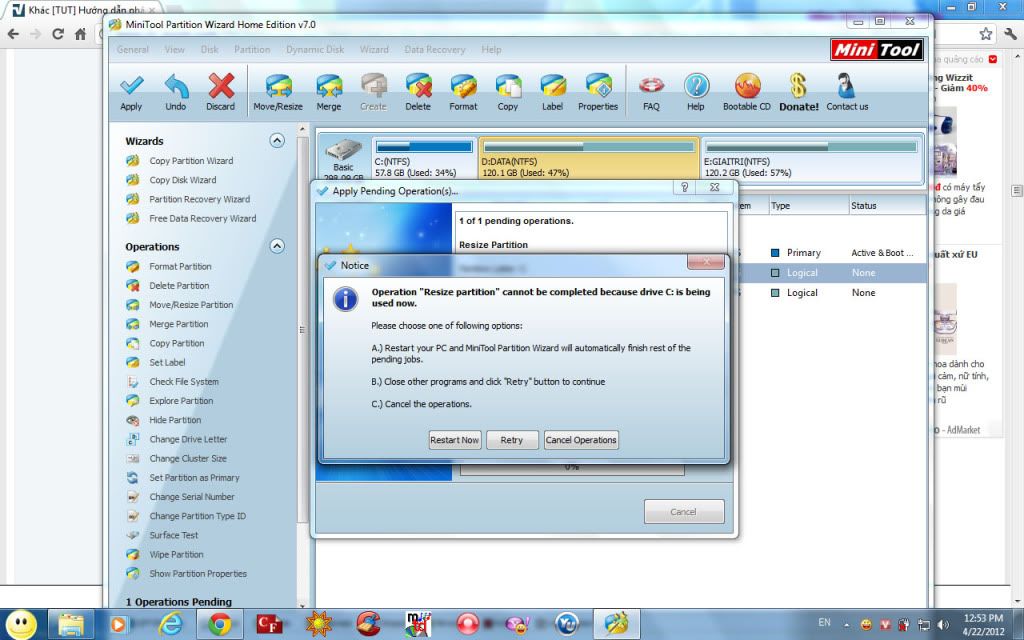Click the volume speaker tray icon
The height and width of the screenshot is (640, 1024).
pyautogui.click(x=943, y=624)
